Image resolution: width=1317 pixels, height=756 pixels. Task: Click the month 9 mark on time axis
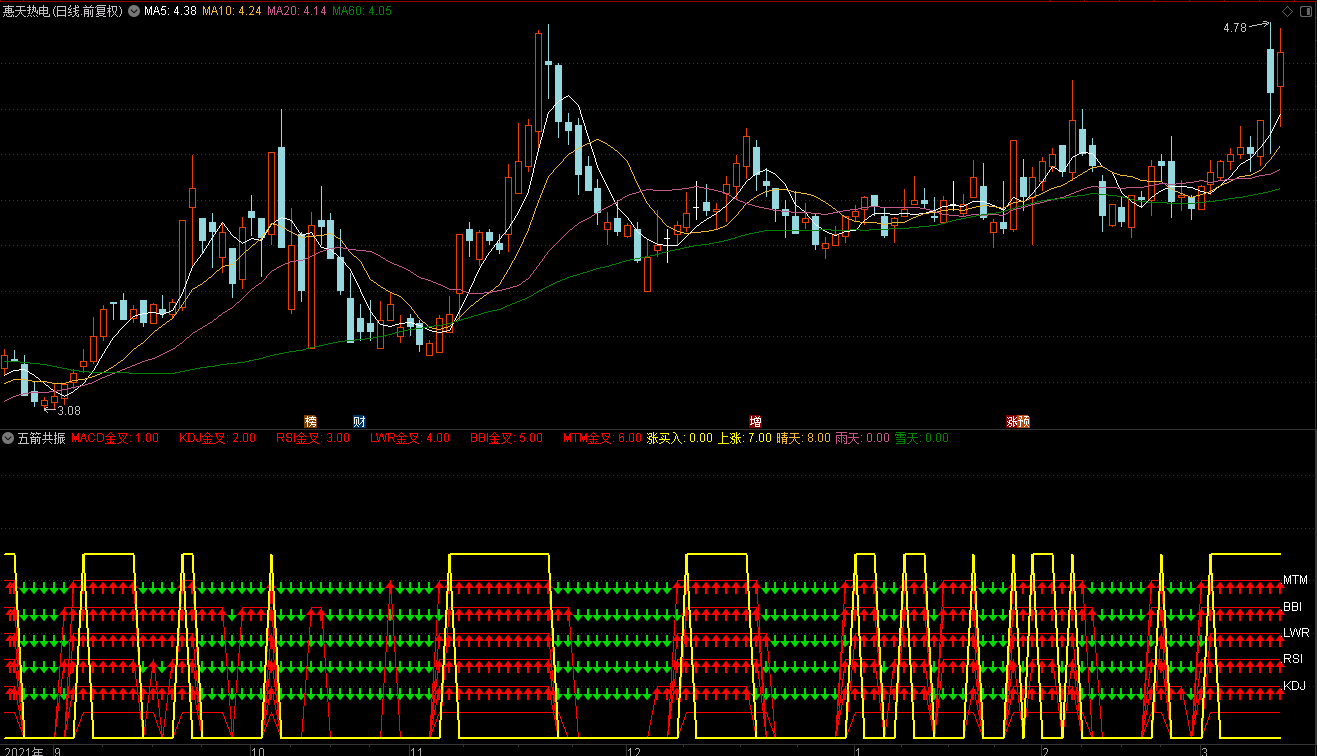[x=58, y=750]
